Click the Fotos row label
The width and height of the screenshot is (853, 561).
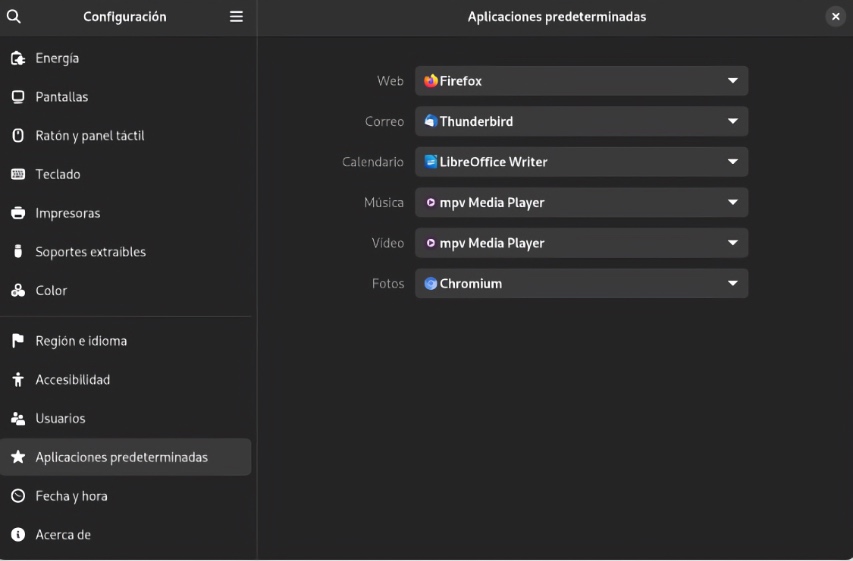[x=388, y=283]
